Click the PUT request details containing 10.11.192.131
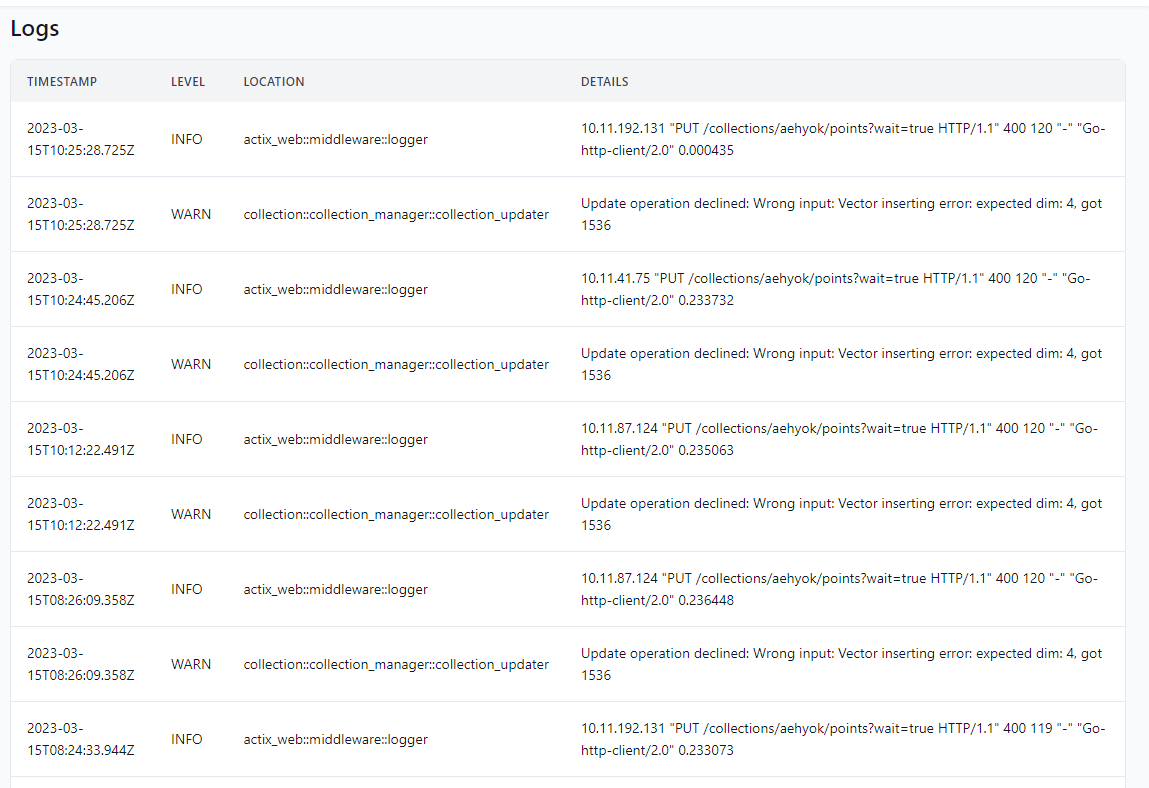 (840, 139)
